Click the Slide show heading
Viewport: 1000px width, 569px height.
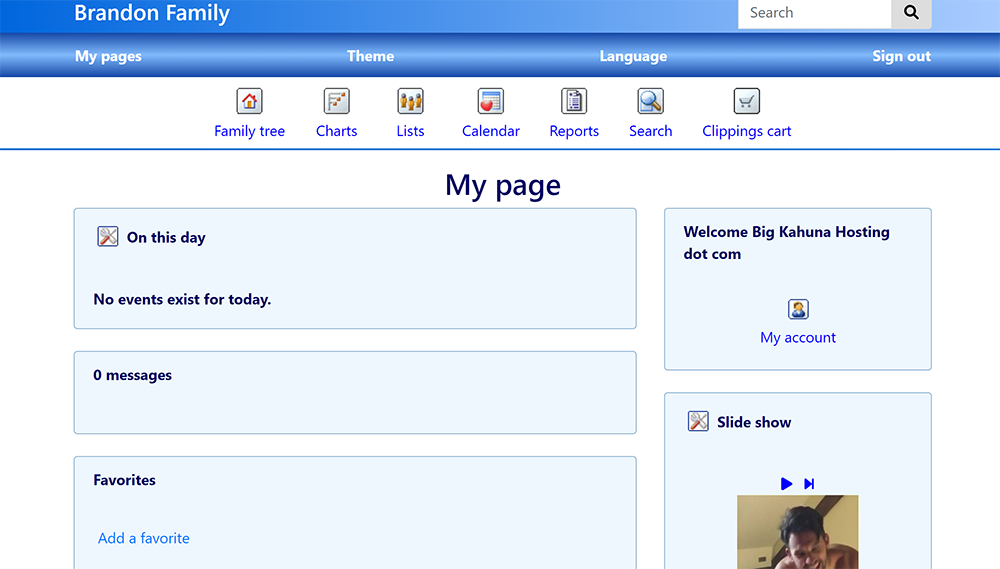(754, 422)
